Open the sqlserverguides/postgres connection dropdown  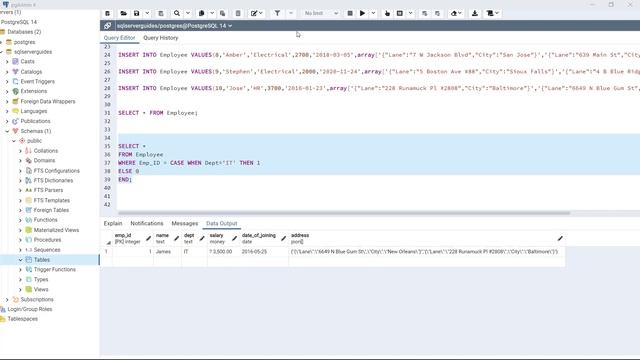pos(175,26)
